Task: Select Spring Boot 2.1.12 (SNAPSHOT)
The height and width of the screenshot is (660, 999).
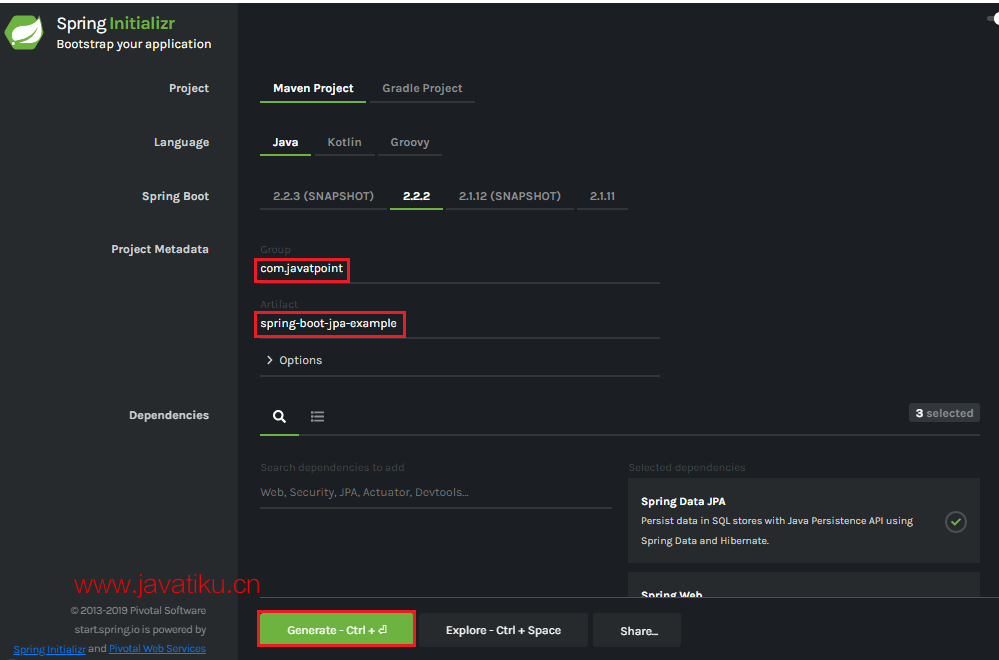Action: tap(510, 196)
